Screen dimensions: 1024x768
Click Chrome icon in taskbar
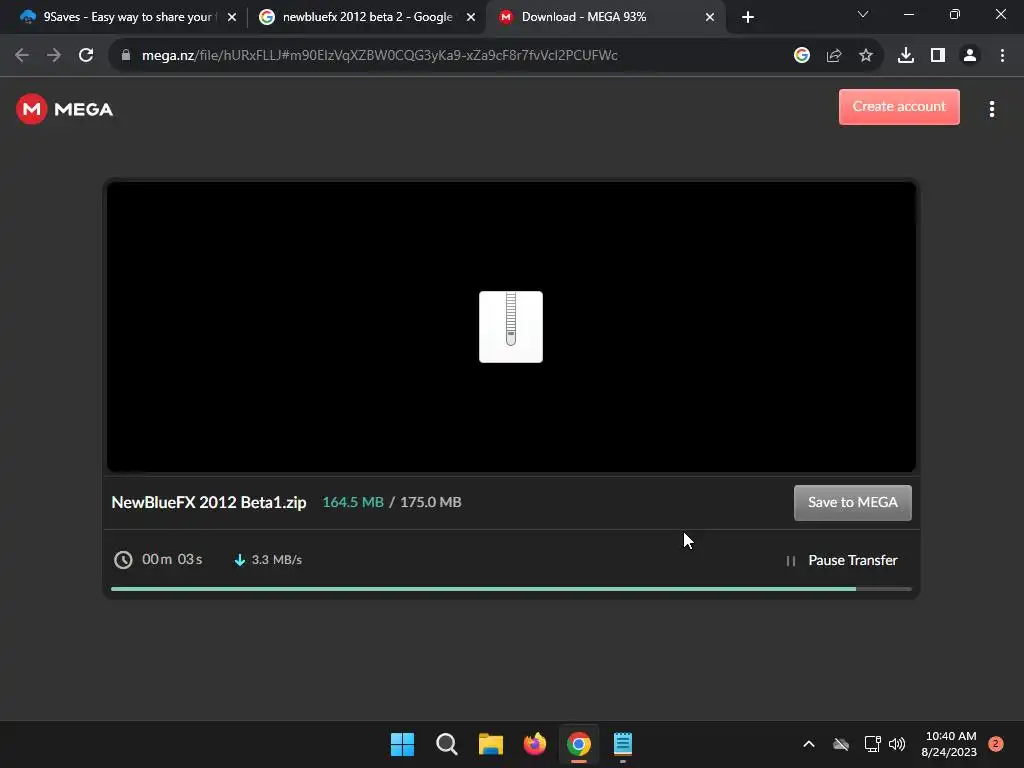click(579, 744)
